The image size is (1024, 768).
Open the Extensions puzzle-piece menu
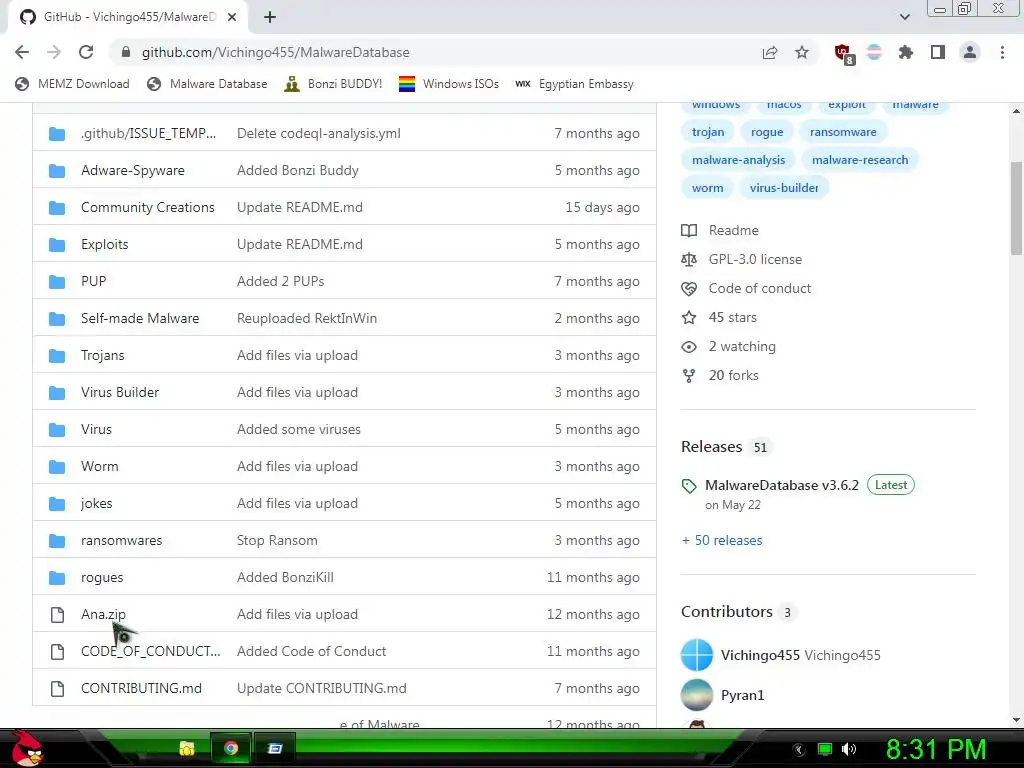(x=905, y=52)
